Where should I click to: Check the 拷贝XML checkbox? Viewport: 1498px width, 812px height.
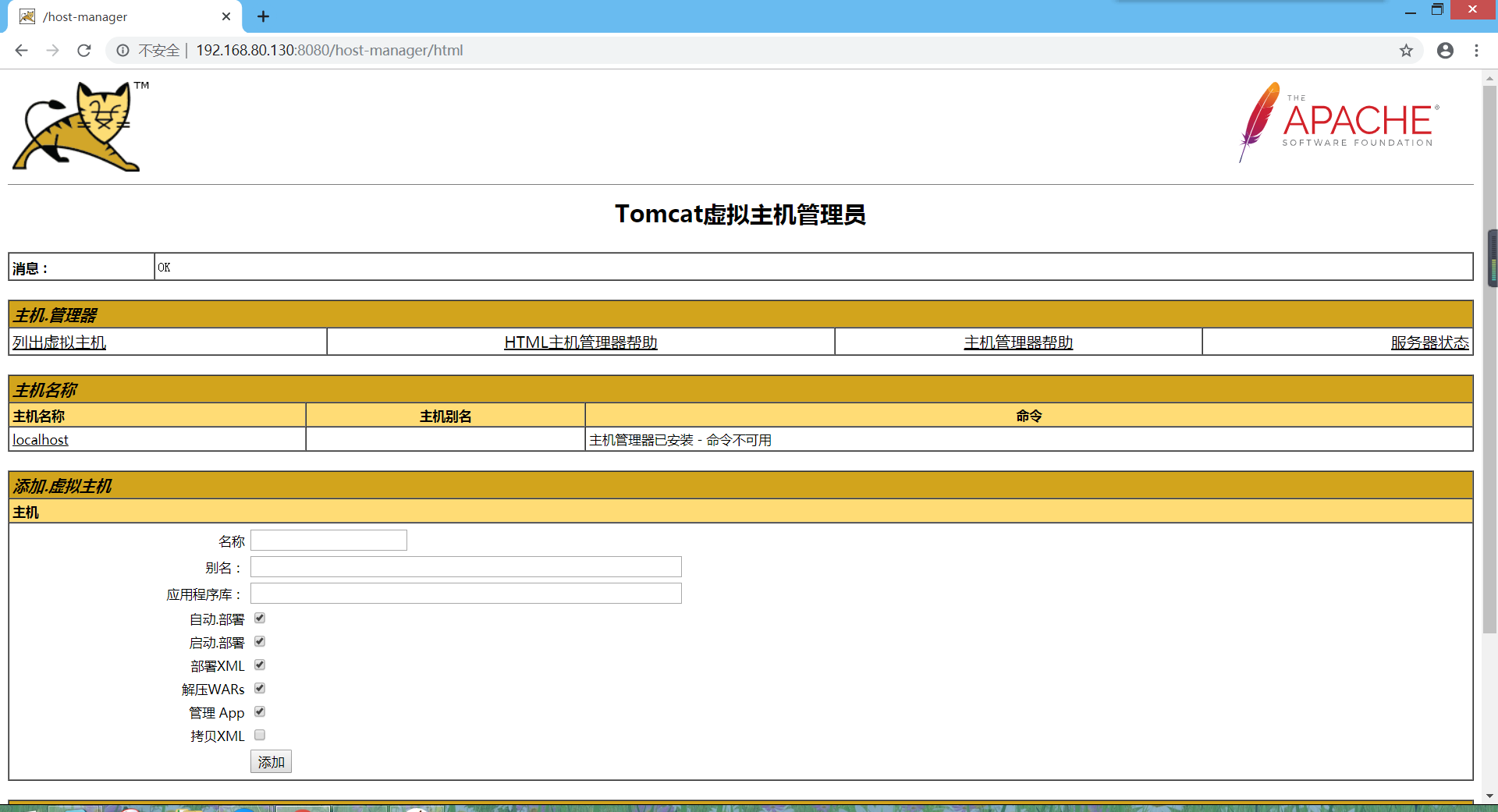click(x=260, y=735)
